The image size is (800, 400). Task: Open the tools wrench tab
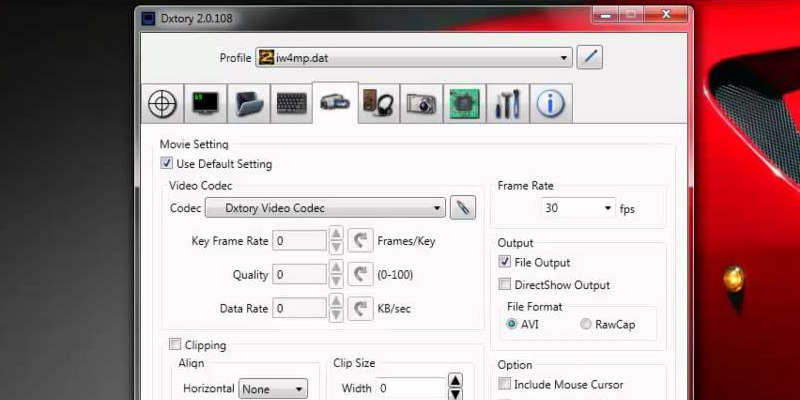[x=508, y=104]
